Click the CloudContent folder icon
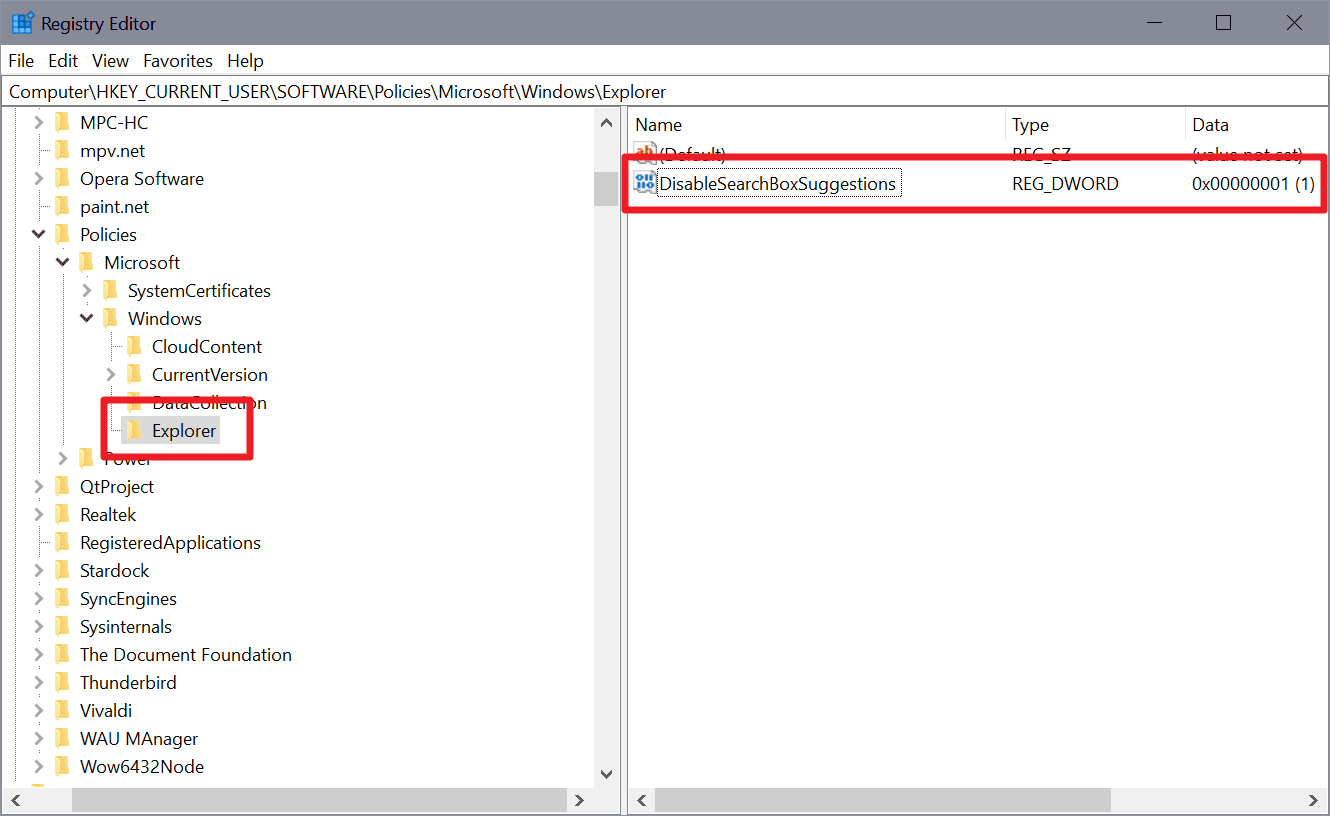Viewport: 1330px width, 816px height. (135, 347)
